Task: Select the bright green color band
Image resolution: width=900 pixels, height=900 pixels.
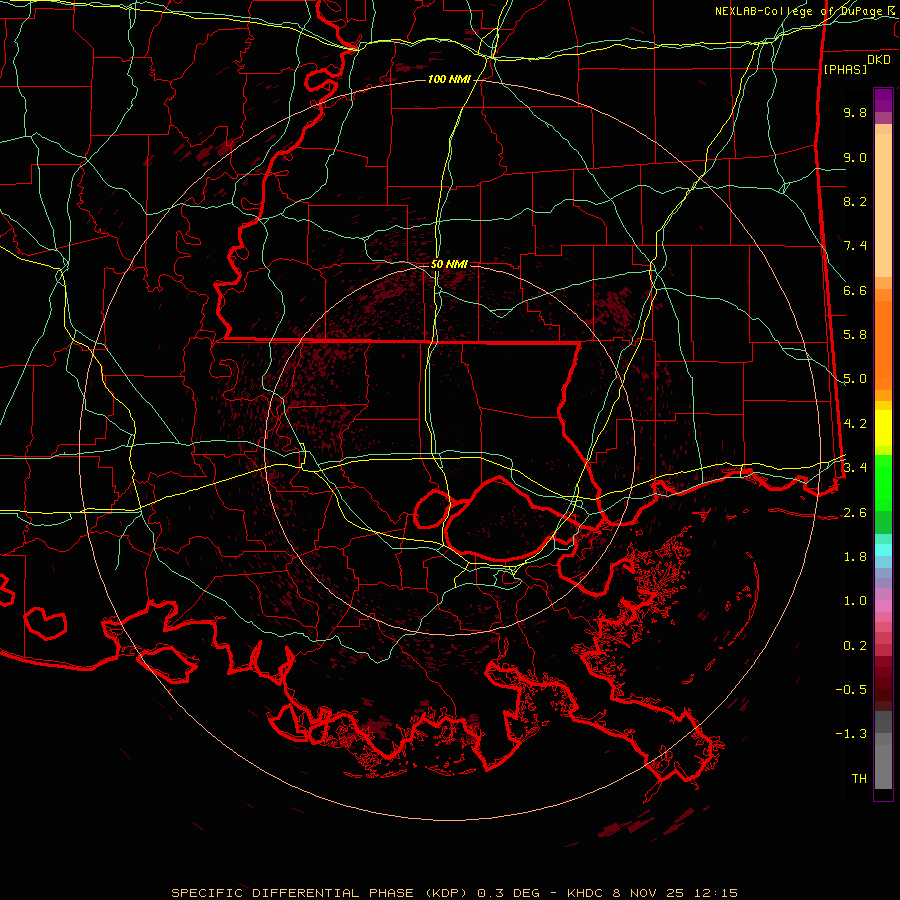Action: pyautogui.click(x=883, y=483)
